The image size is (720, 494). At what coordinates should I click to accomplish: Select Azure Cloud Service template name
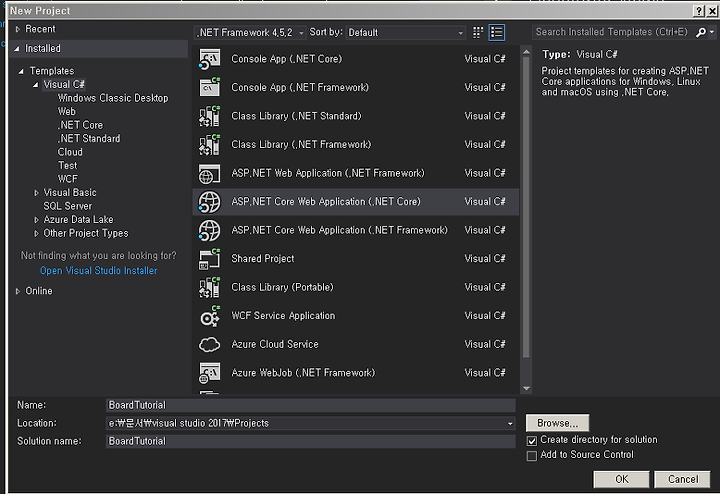pos(275,344)
